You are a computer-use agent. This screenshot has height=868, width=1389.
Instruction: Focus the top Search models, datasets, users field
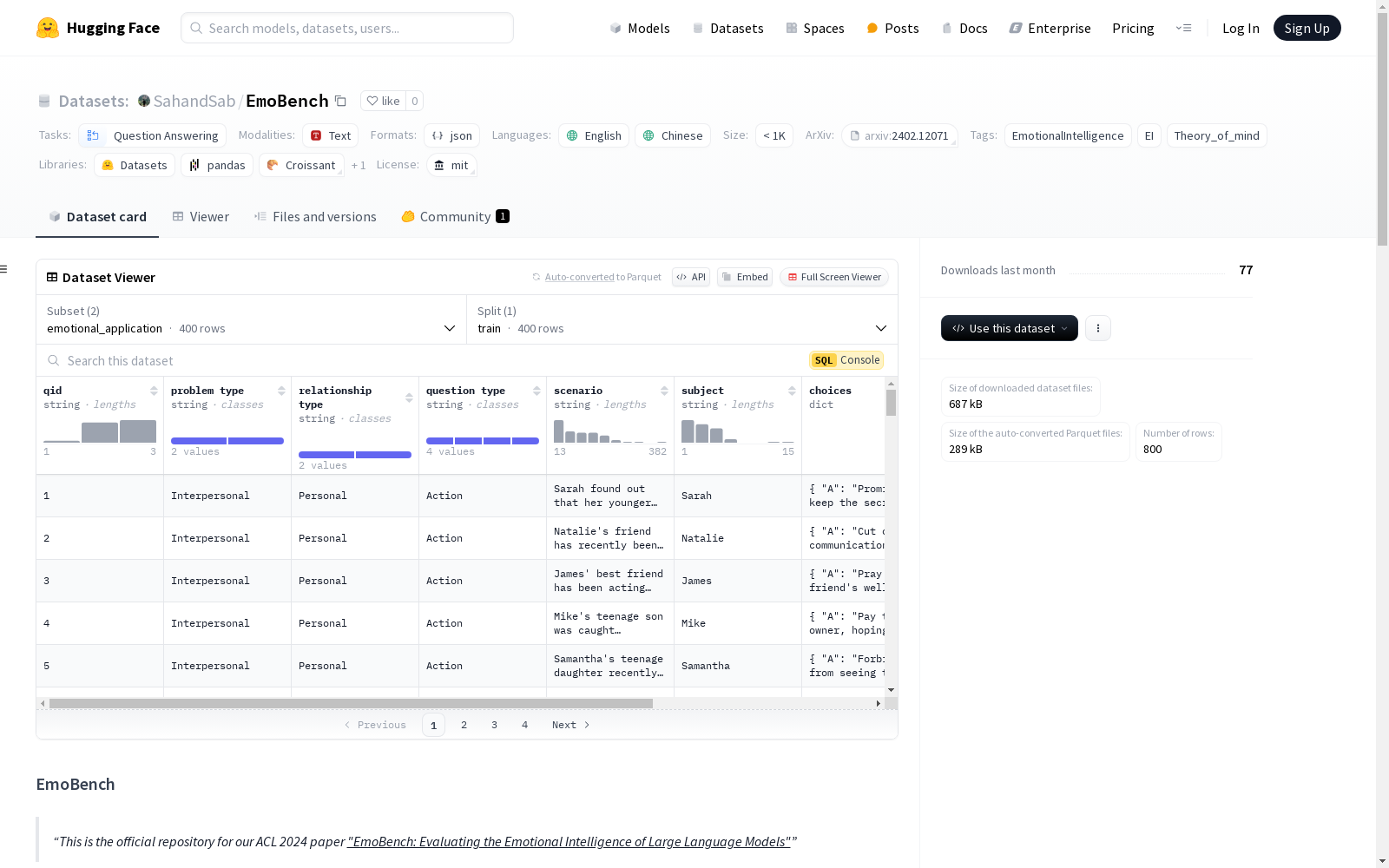coord(347,28)
